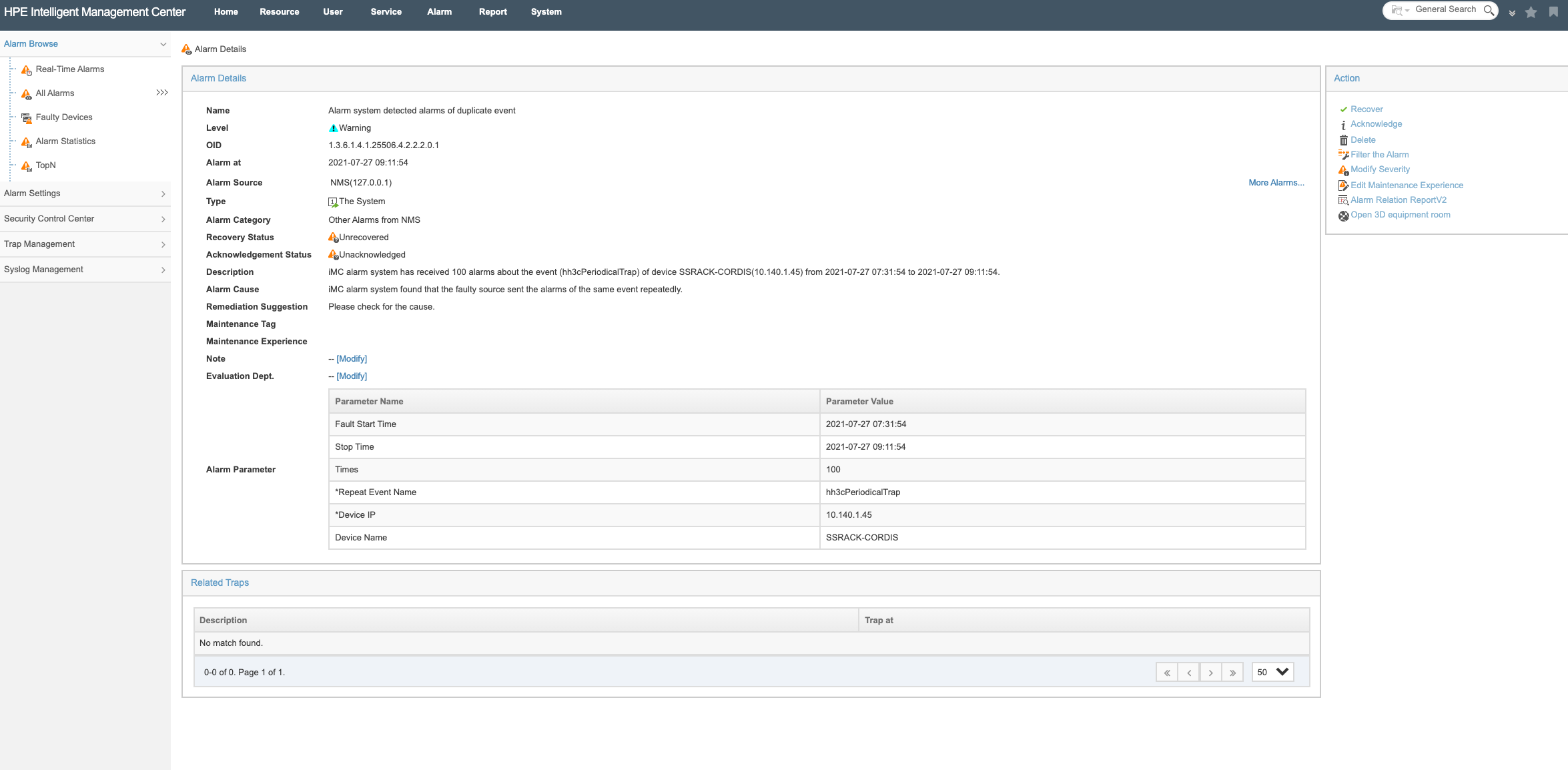
Task: Click the Device IP value 10.140.1.45
Action: click(x=849, y=515)
